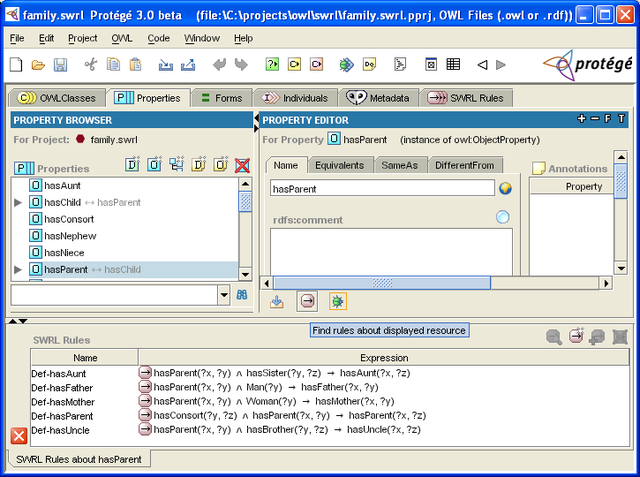Click the blue O create object property icon
Screen dimensions: 640x477
pyautogui.click(x=154, y=164)
